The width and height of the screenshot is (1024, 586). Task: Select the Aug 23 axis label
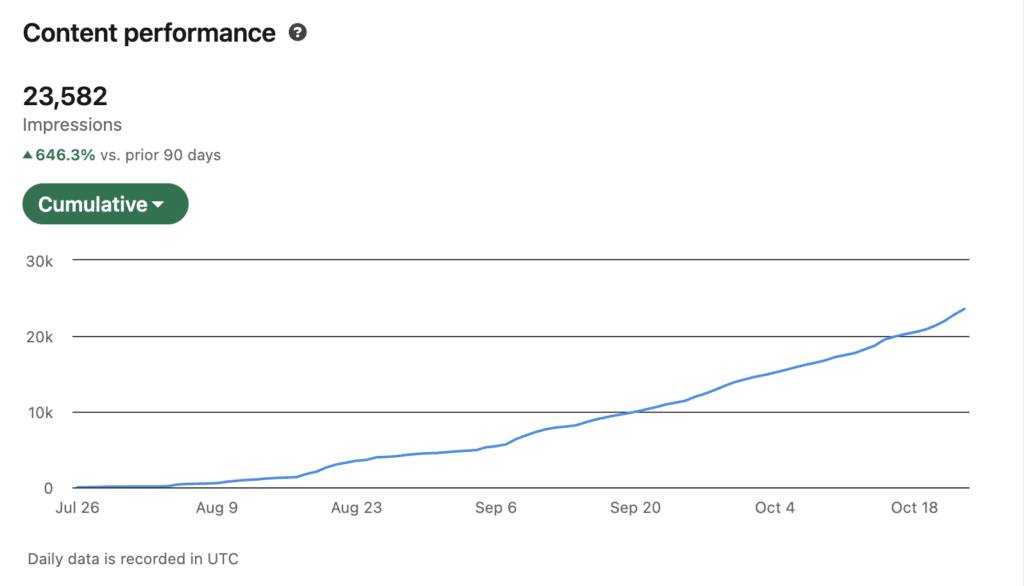357,508
